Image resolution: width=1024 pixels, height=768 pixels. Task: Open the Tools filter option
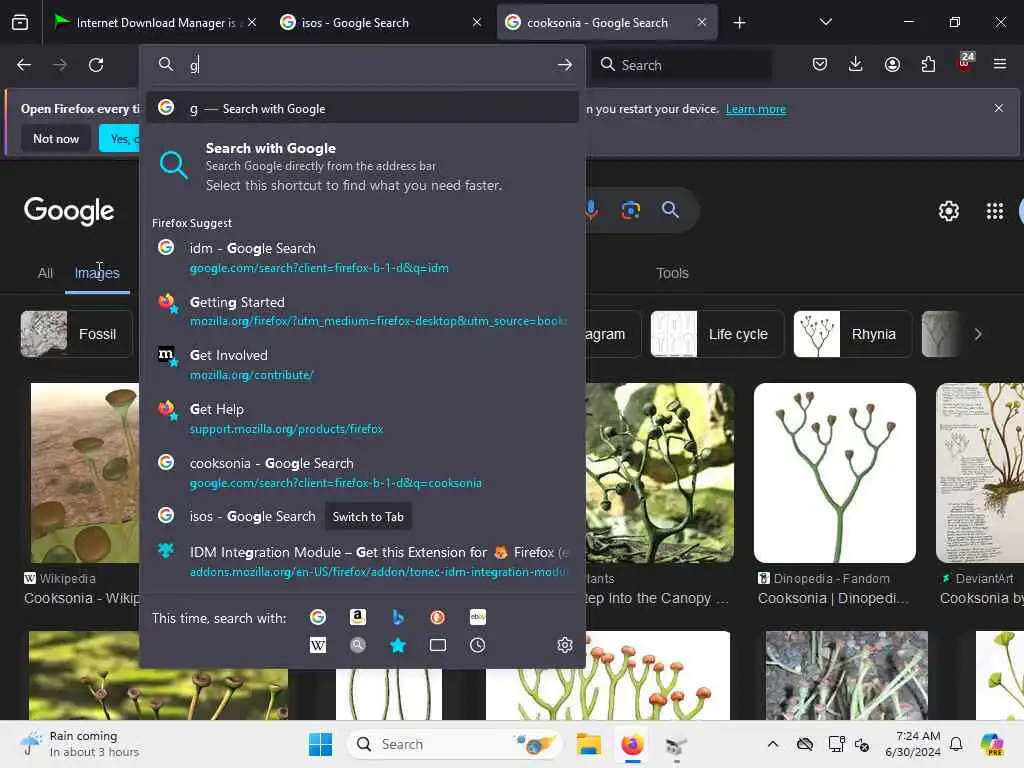pos(672,273)
